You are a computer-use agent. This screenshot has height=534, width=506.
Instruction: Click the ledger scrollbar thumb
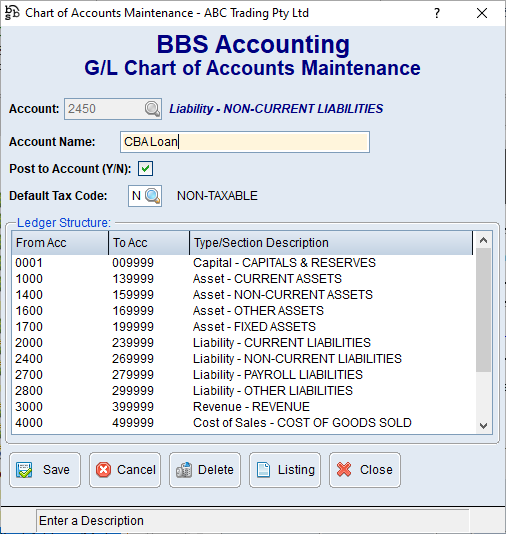click(483, 310)
